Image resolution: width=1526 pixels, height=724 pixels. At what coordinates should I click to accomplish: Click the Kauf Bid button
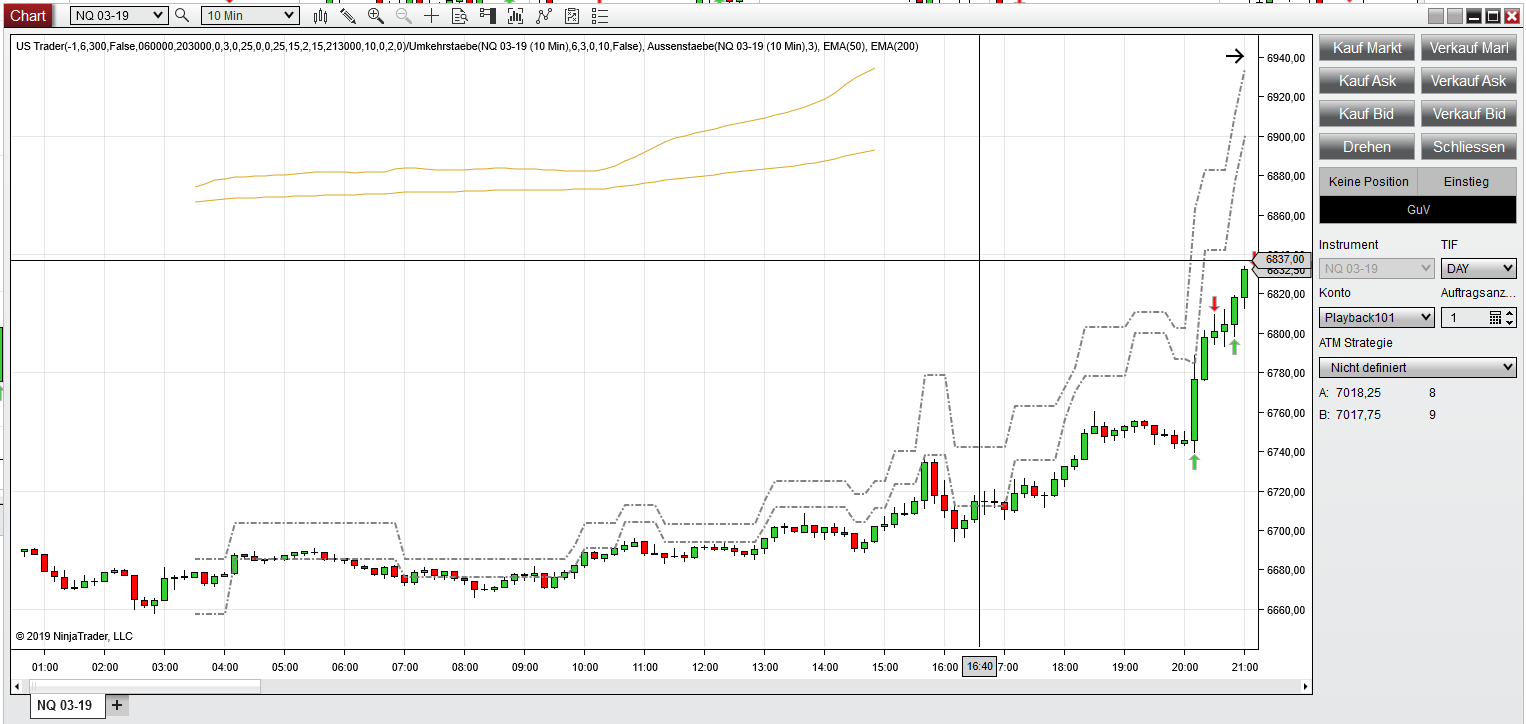(1367, 114)
